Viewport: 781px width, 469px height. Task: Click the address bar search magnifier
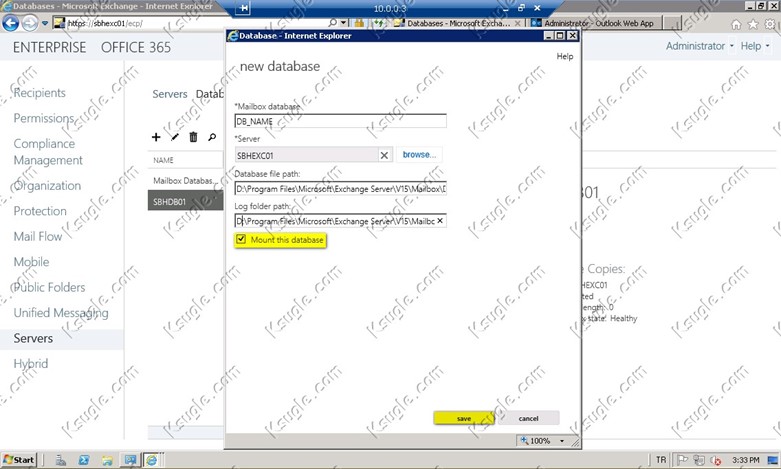[333, 23]
